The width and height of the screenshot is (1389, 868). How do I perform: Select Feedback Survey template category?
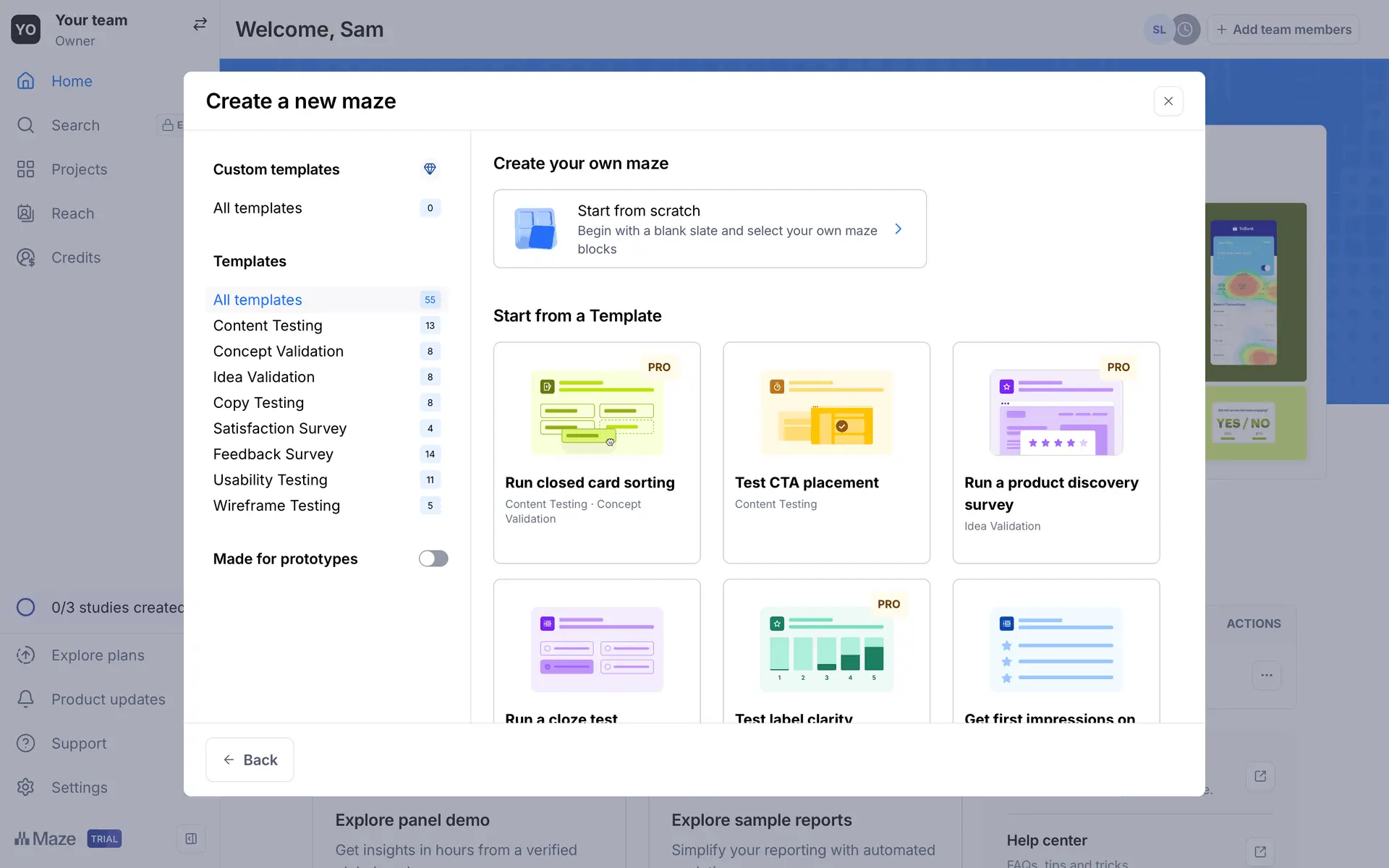(x=273, y=454)
